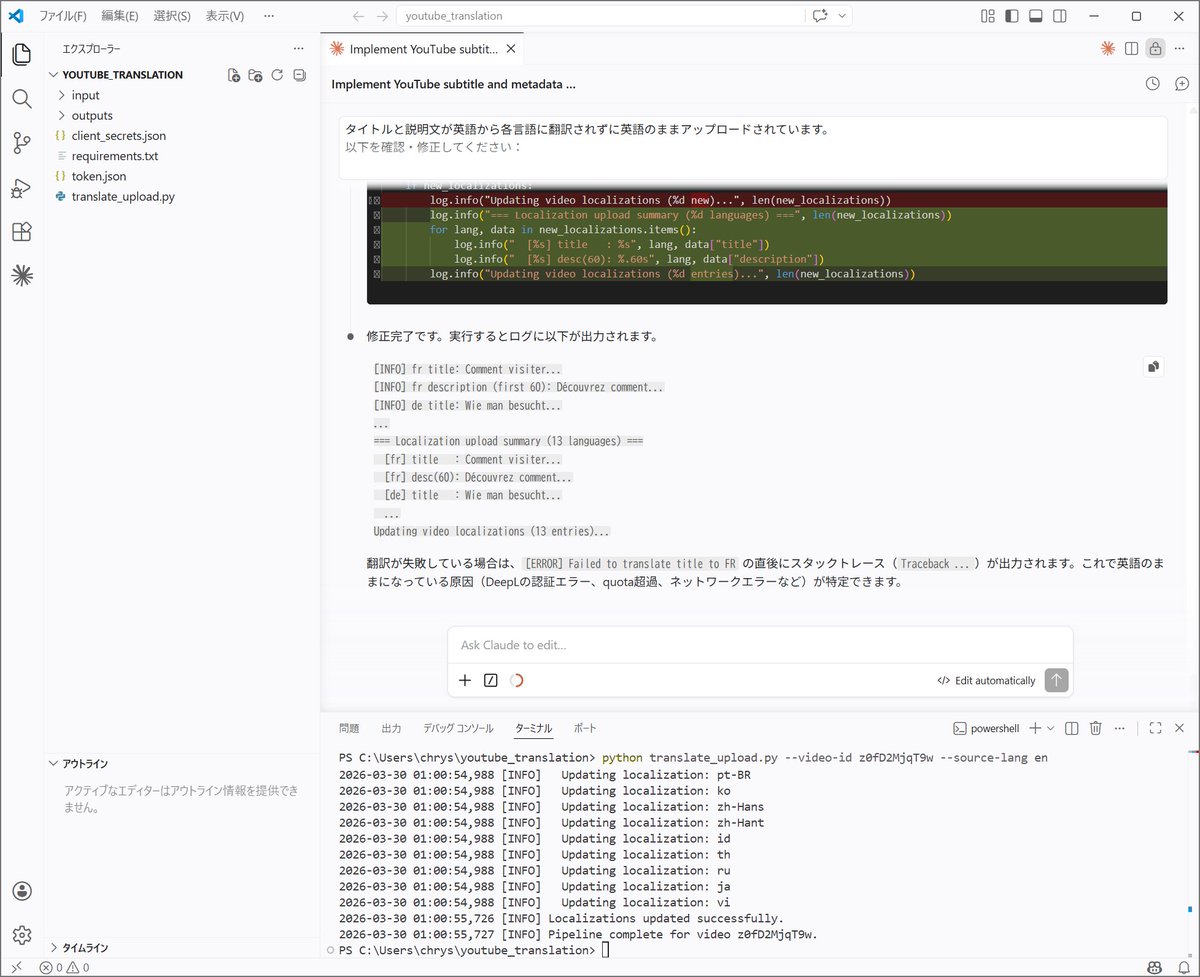This screenshot has width=1200, height=977.
Task: Toggle secondary sidebar visibility
Action: pos(1060,16)
